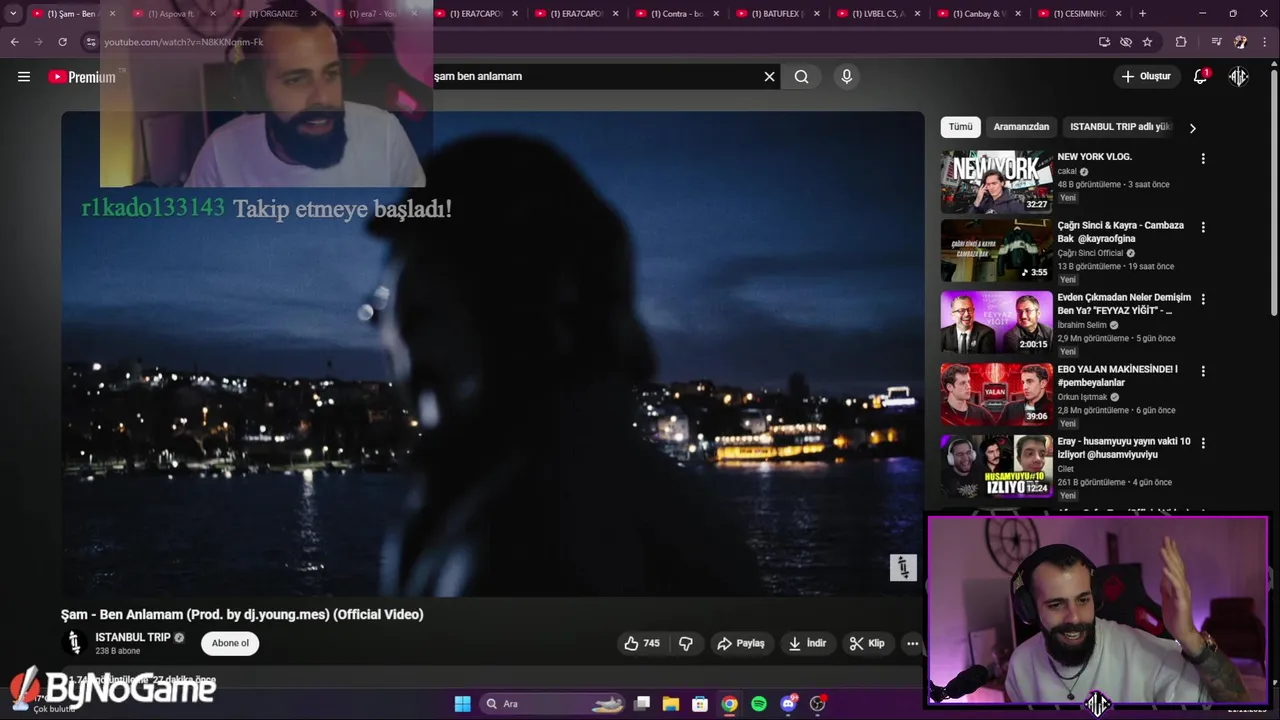Click the crossed-eye icon in the address bar

coord(1126,42)
